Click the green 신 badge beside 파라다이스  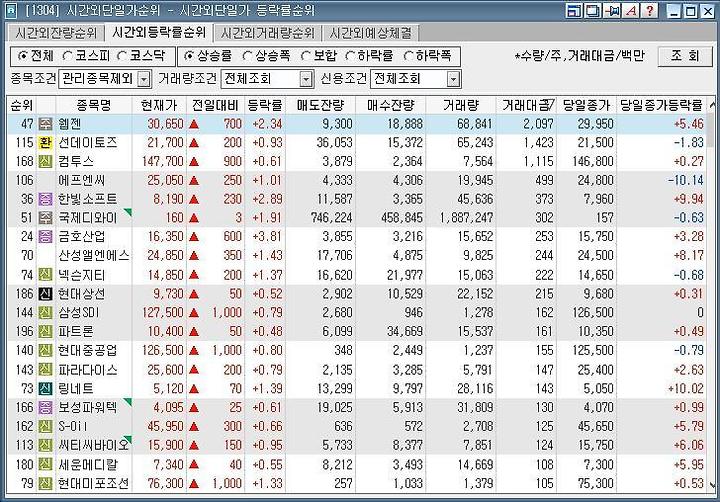click(x=45, y=370)
